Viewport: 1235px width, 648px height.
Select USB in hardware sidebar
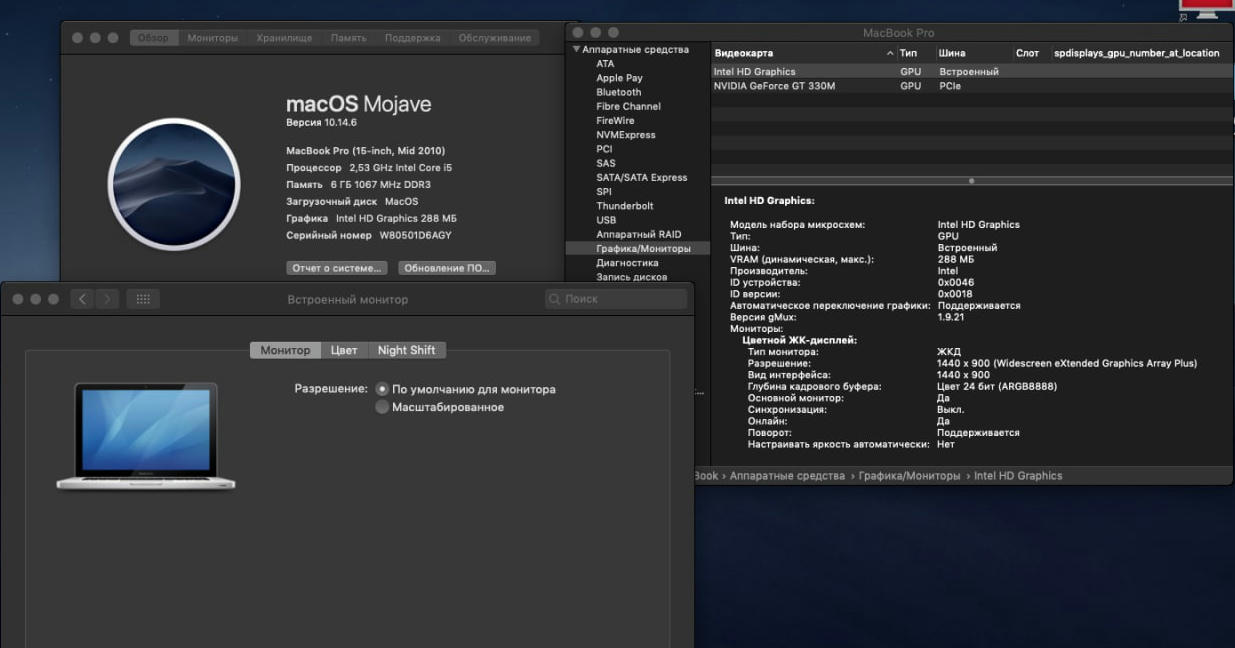tap(606, 220)
